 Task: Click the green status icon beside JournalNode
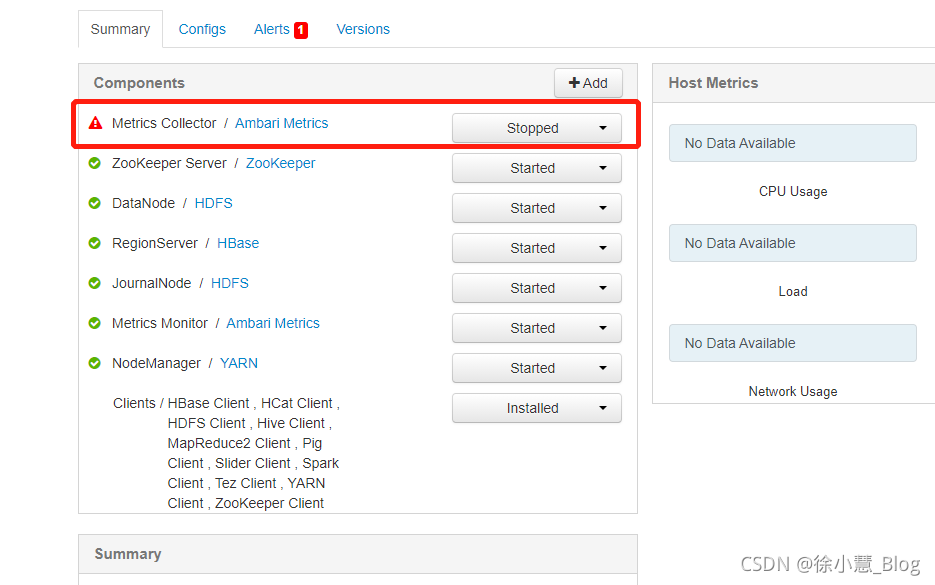94,283
